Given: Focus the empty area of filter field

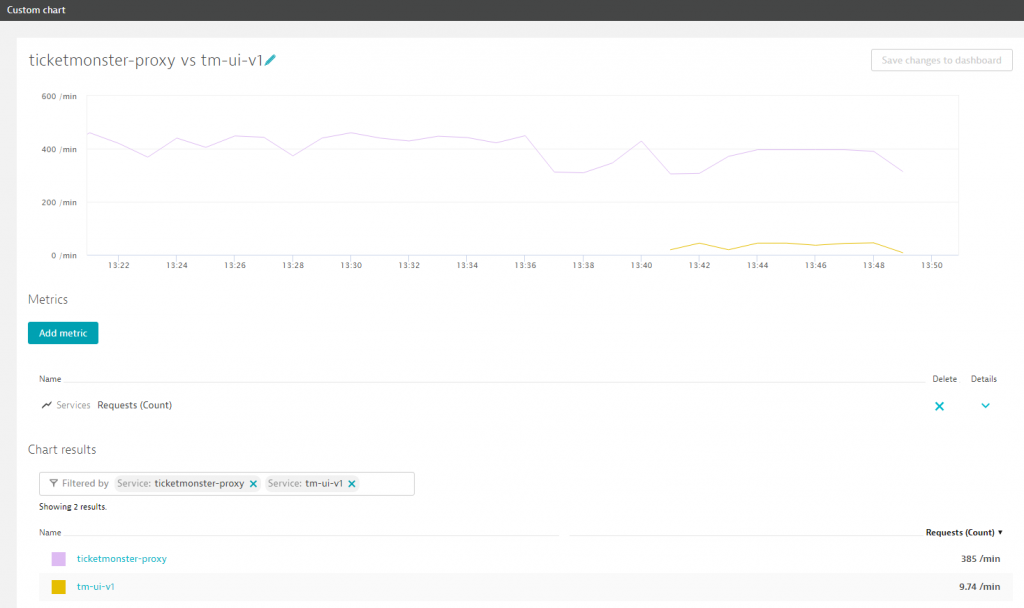Looking at the screenshot, I should (386, 484).
